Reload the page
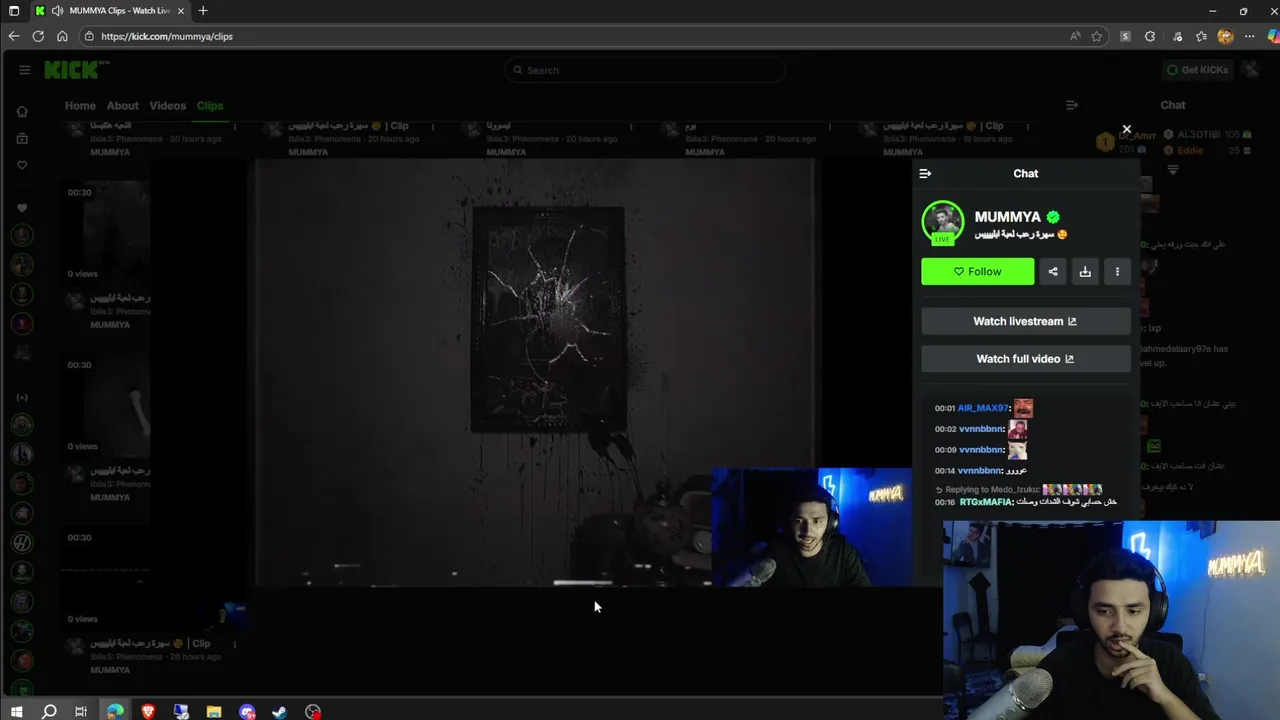This screenshot has height=720, width=1280. pyautogui.click(x=38, y=36)
